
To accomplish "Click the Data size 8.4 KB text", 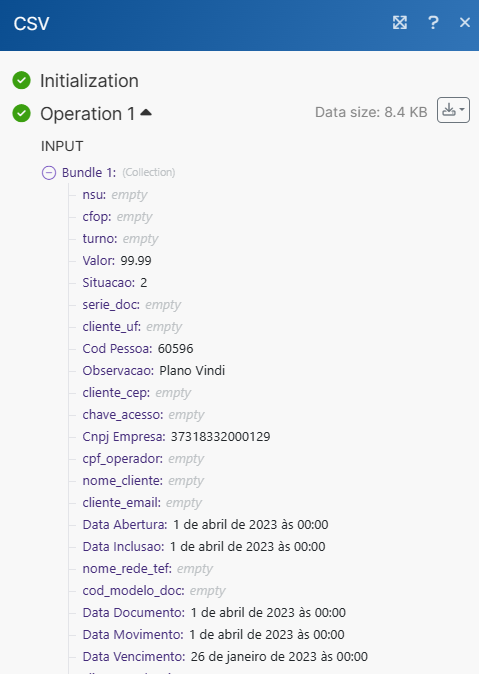I will pos(371,112).
